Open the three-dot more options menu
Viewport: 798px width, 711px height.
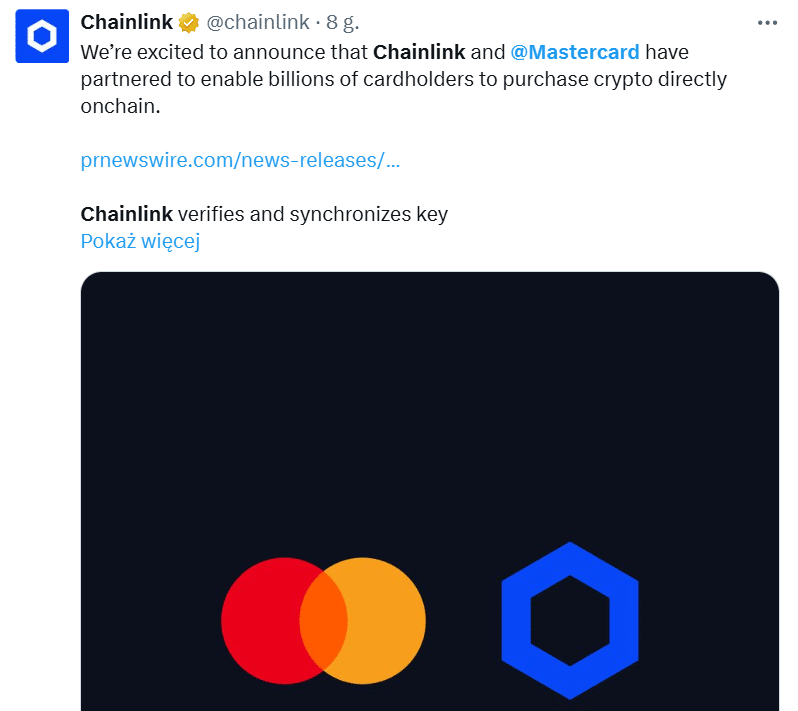tap(767, 22)
